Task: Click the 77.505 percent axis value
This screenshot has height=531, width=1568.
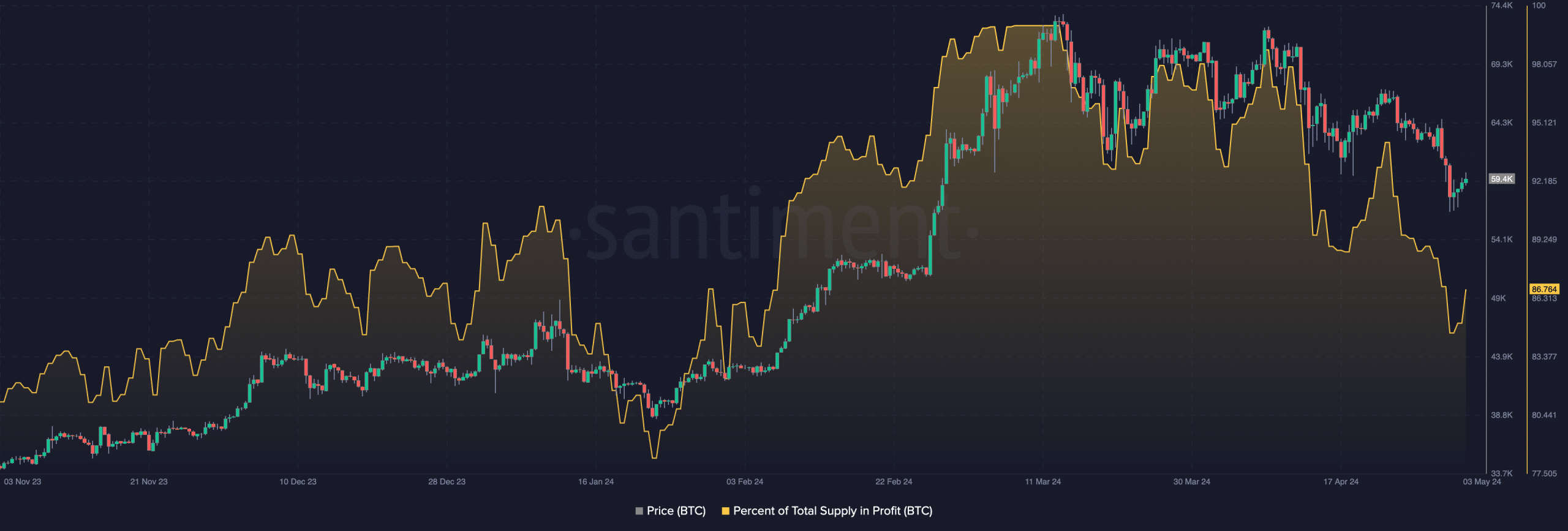Action: tap(1544, 473)
